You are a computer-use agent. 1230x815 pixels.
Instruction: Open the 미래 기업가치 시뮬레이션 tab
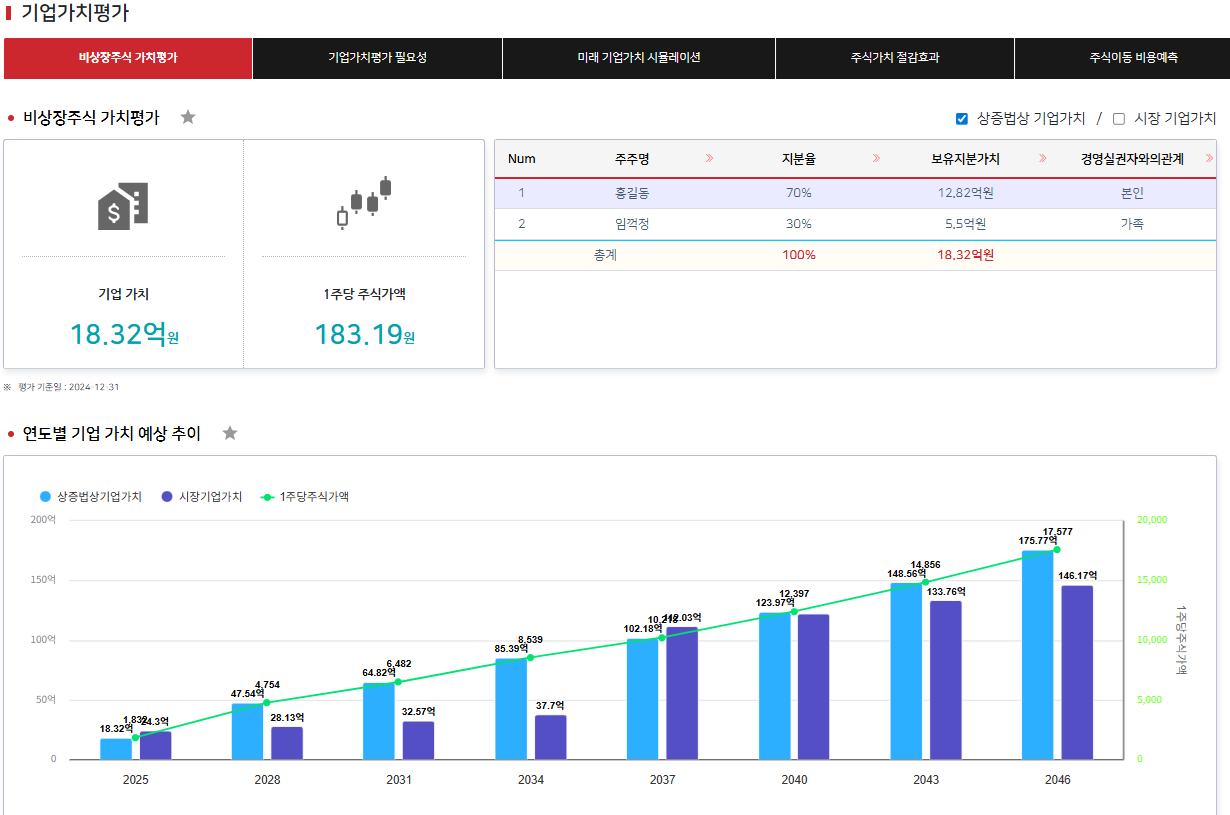(x=638, y=58)
